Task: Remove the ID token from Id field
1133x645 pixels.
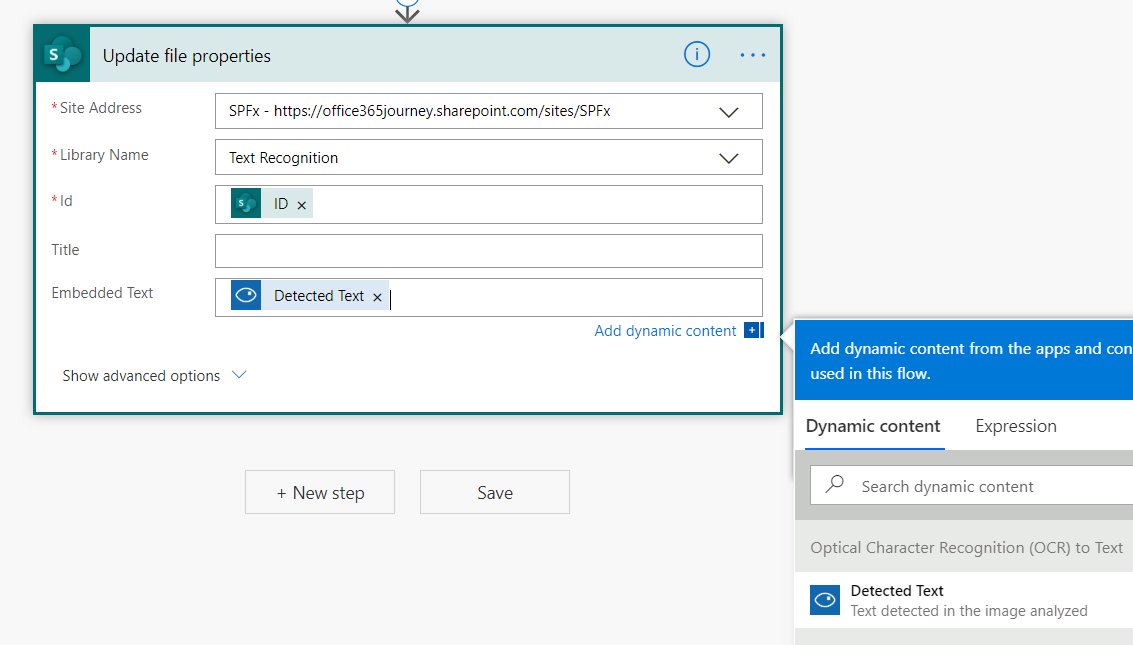Action: point(302,205)
